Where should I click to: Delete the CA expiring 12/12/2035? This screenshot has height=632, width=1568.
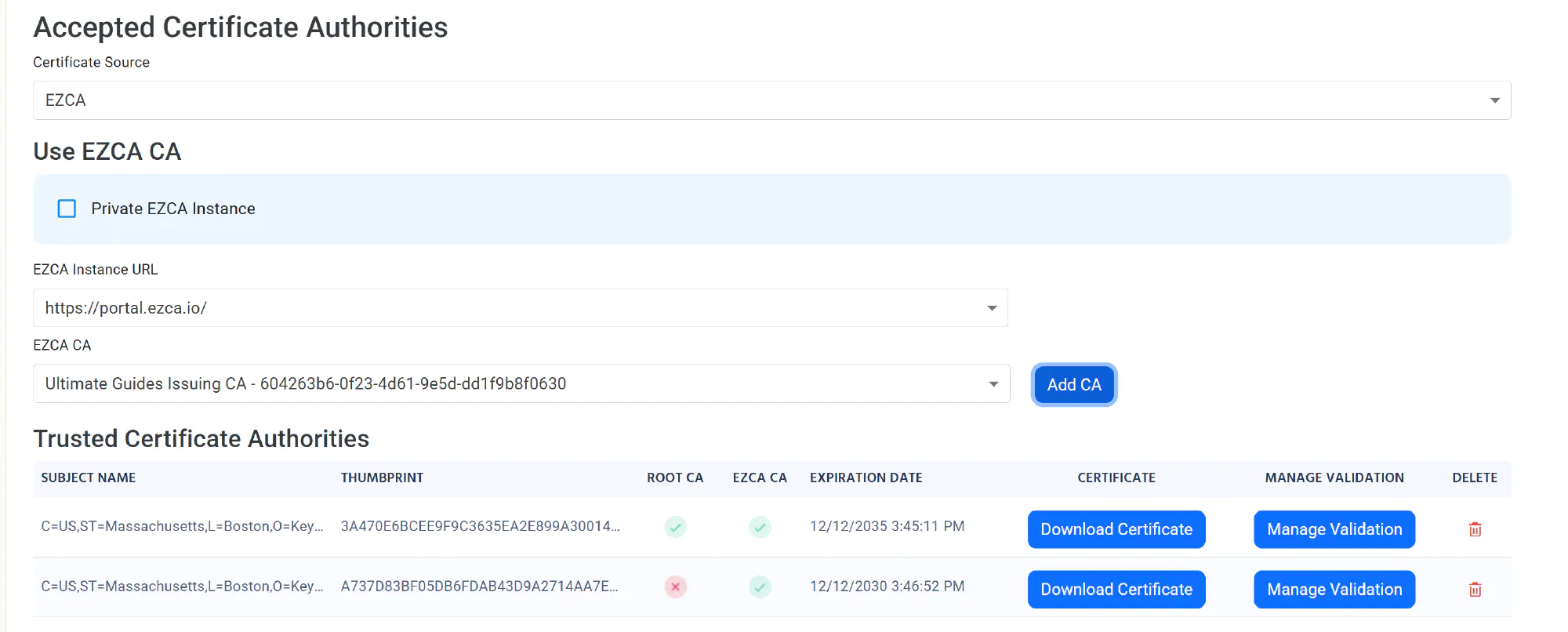1475,529
